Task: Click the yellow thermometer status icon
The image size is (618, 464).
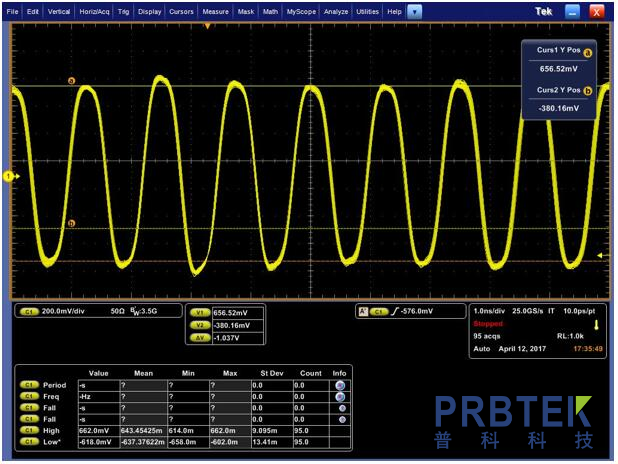Action: point(596,325)
